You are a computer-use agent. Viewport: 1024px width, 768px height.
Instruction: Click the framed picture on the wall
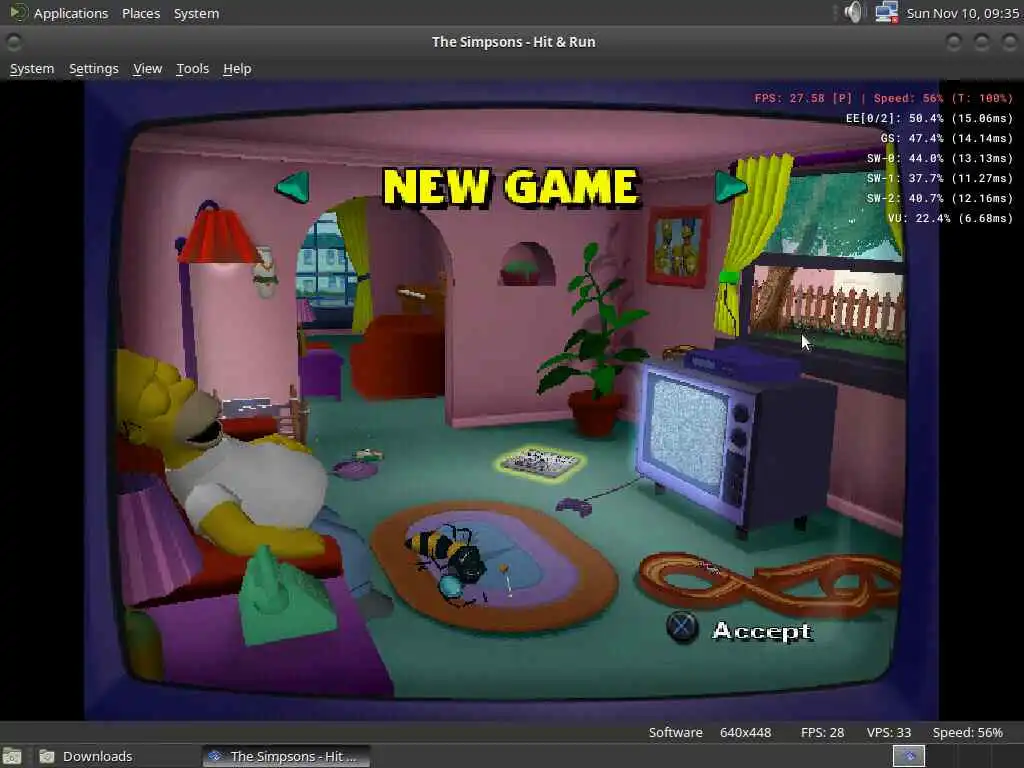click(679, 246)
